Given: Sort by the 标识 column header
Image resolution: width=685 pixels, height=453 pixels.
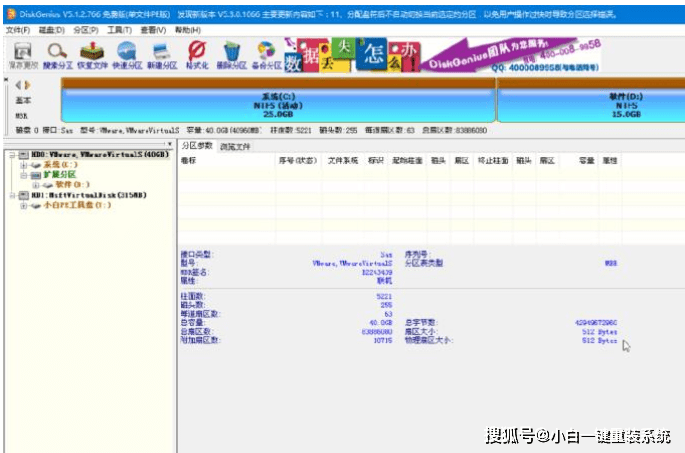Looking at the screenshot, I should pos(376,161).
